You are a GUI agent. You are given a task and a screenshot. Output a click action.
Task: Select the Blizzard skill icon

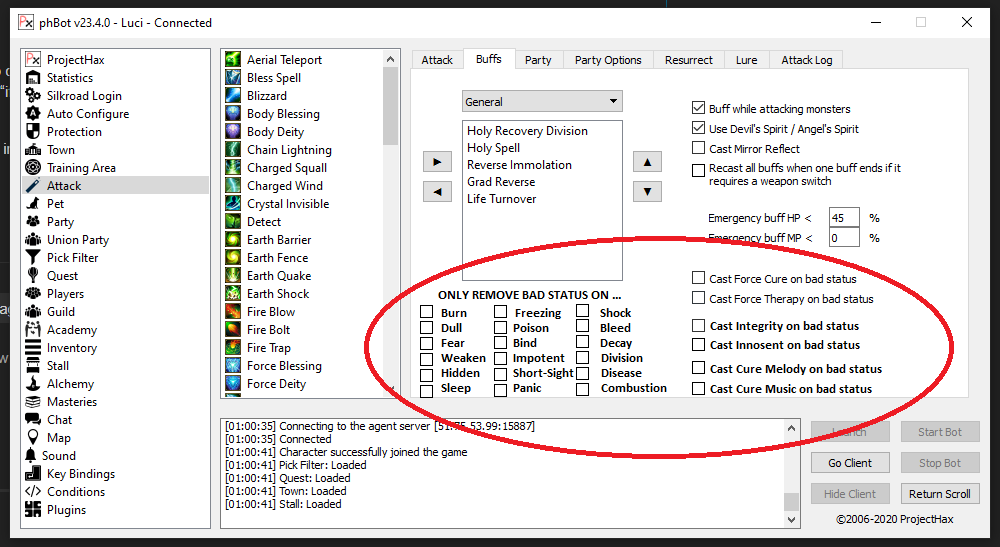point(233,96)
